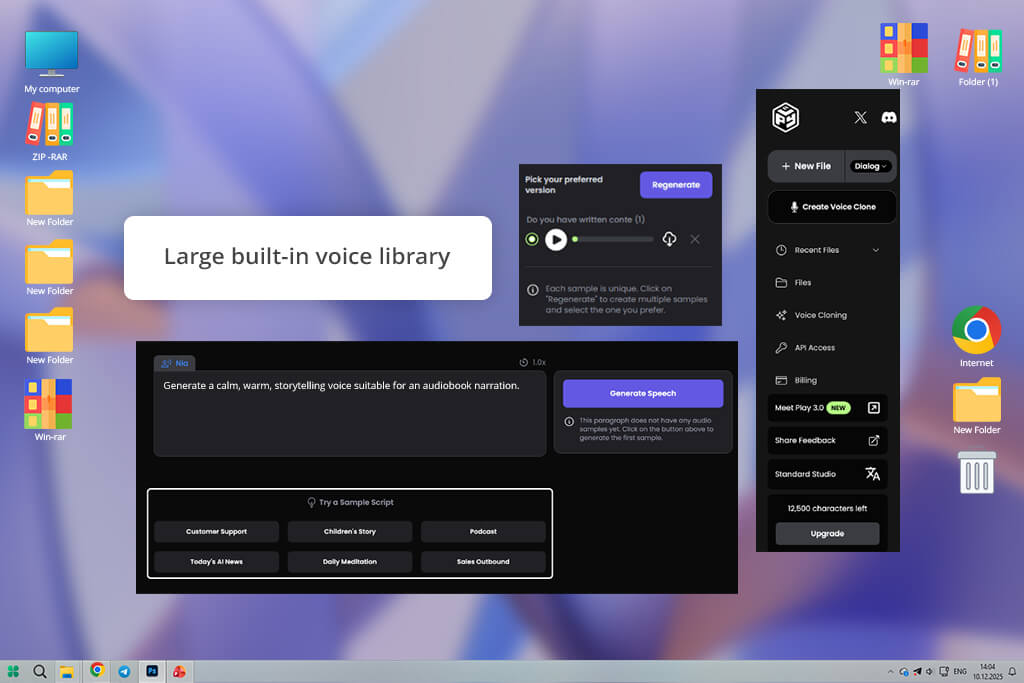Click the info icon beside 'Each sample is unique'

[533, 289]
